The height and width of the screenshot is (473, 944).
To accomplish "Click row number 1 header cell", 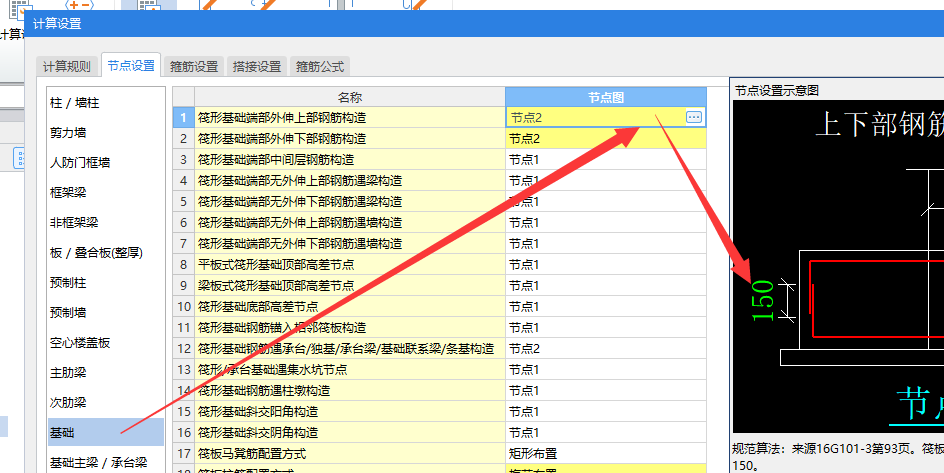I will click(x=184, y=117).
